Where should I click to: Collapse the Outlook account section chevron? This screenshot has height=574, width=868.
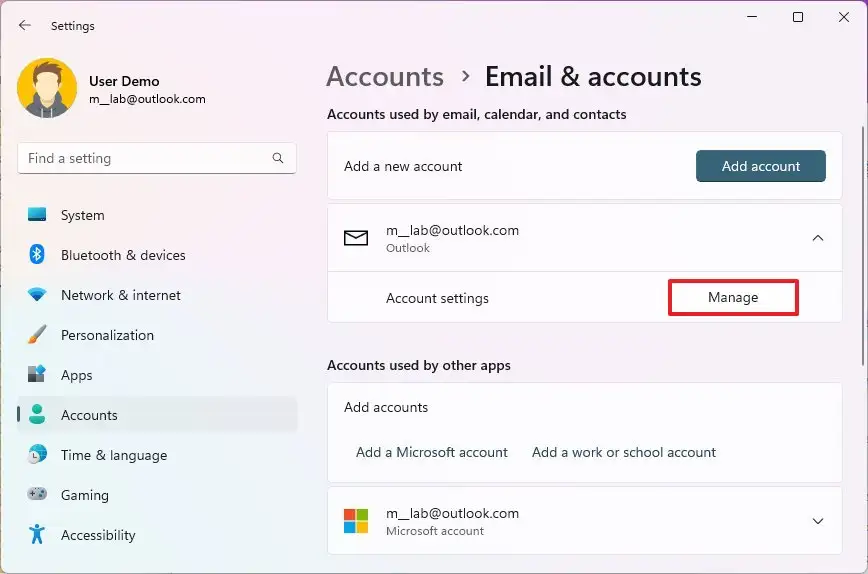(818, 238)
